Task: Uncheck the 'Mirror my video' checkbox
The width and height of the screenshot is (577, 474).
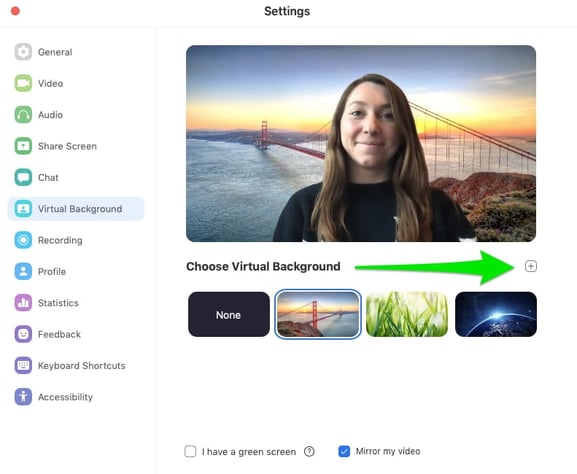Action: [344, 451]
